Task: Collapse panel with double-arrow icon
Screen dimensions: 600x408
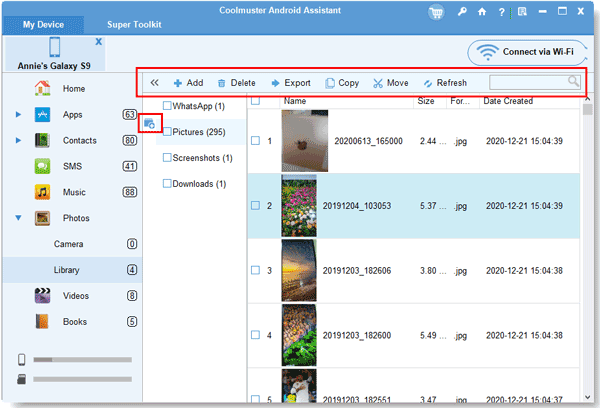Action: (x=154, y=83)
